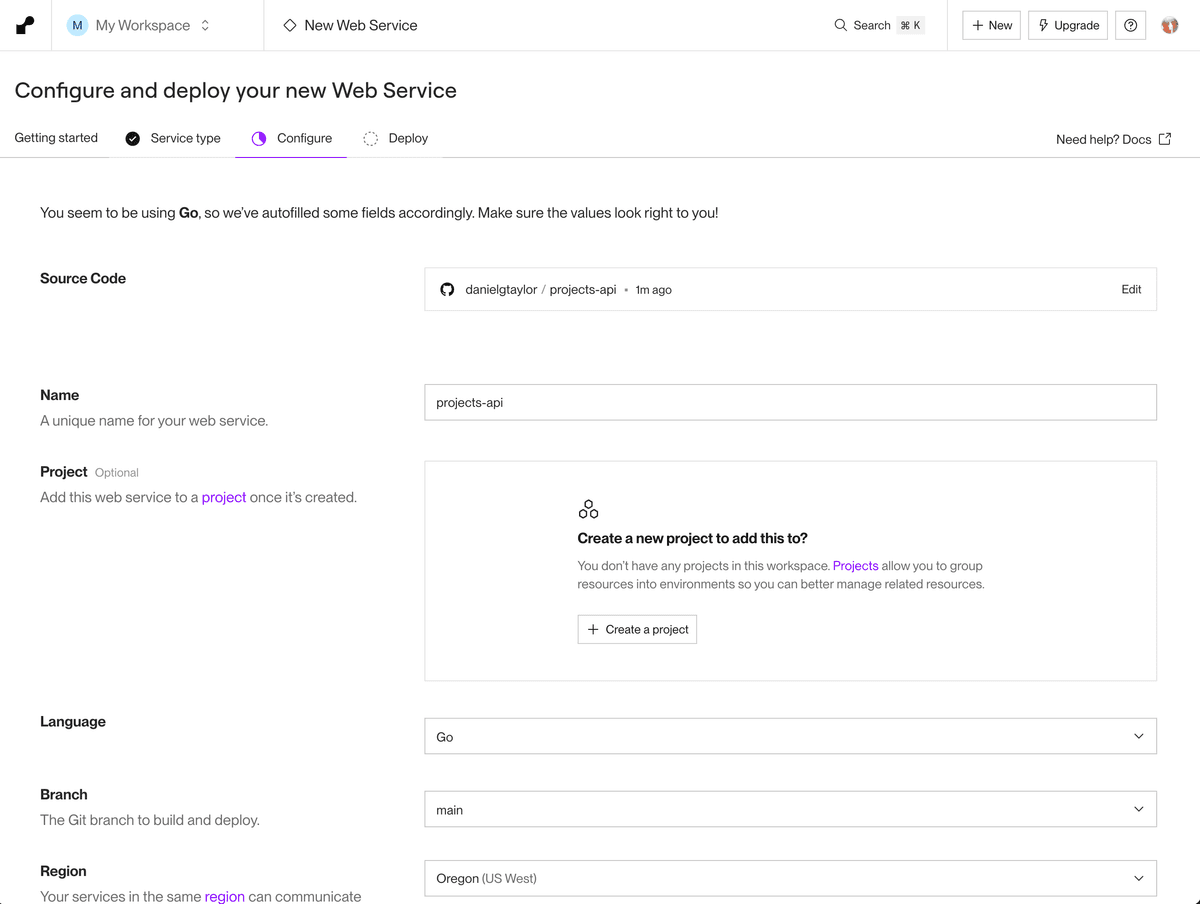Click the Name input field containing projects-api

[x=790, y=402]
